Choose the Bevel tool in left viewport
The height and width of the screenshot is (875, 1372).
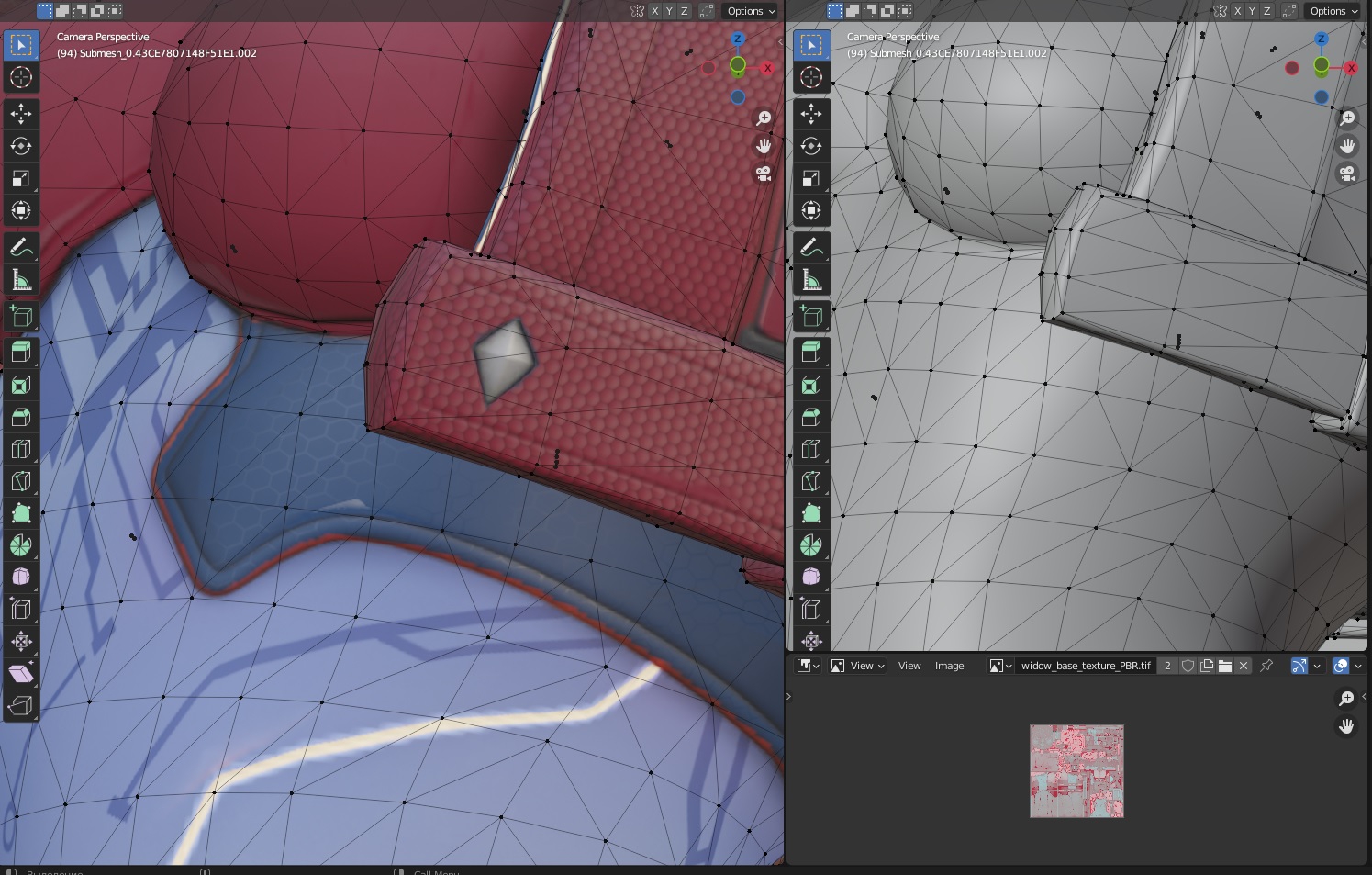(21, 417)
